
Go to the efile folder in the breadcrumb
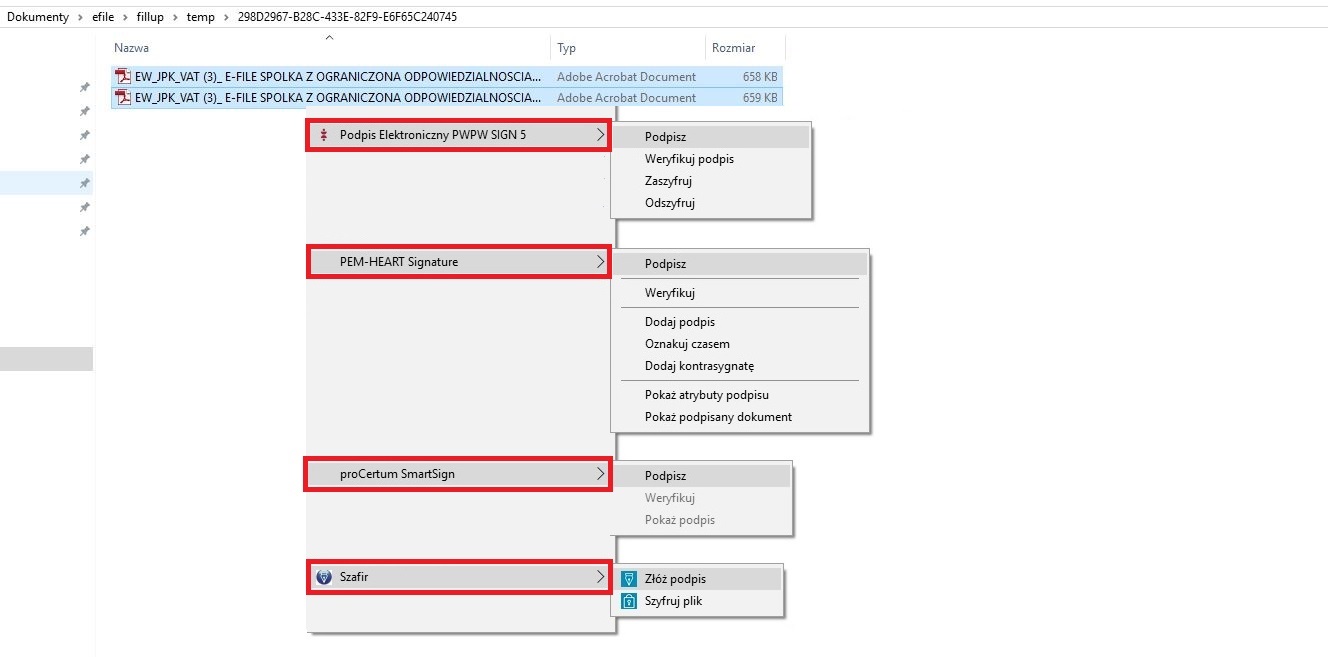[104, 17]
